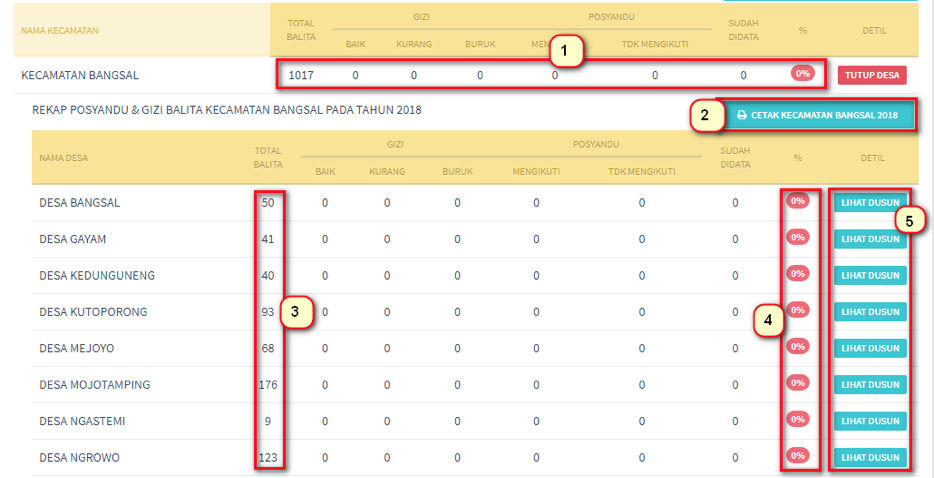Click the 0% badge in Desa Mojotamping row
The image size is (934, 478).
(x=798, y=383)
